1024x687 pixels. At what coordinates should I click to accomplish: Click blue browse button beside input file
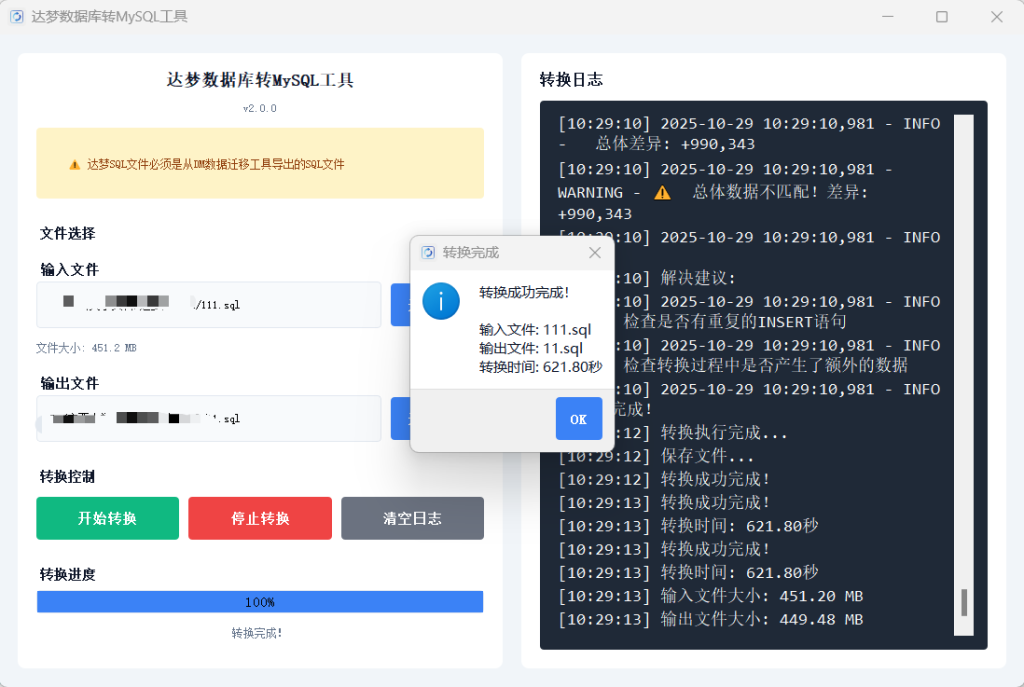tap(401, 305)
